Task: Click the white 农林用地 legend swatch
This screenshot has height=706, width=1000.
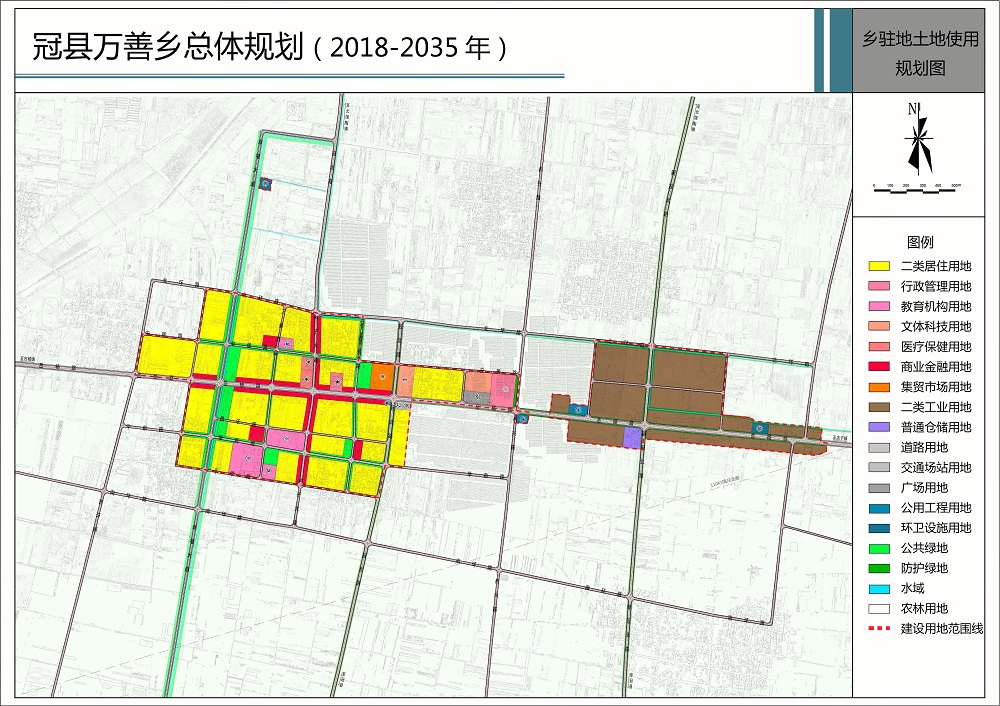Action: point(879,608)
